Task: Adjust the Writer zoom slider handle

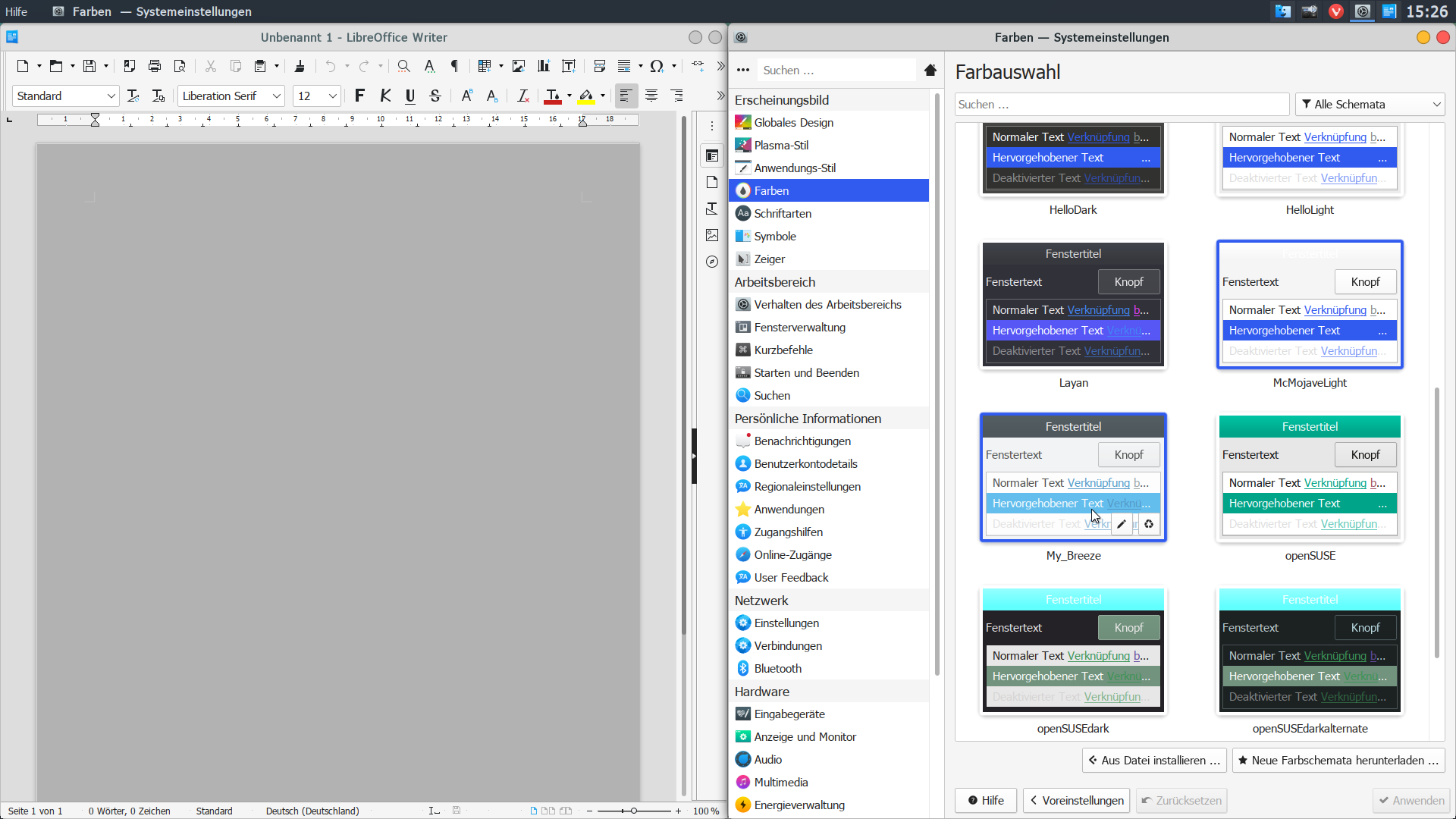Action: coord(634,811)
